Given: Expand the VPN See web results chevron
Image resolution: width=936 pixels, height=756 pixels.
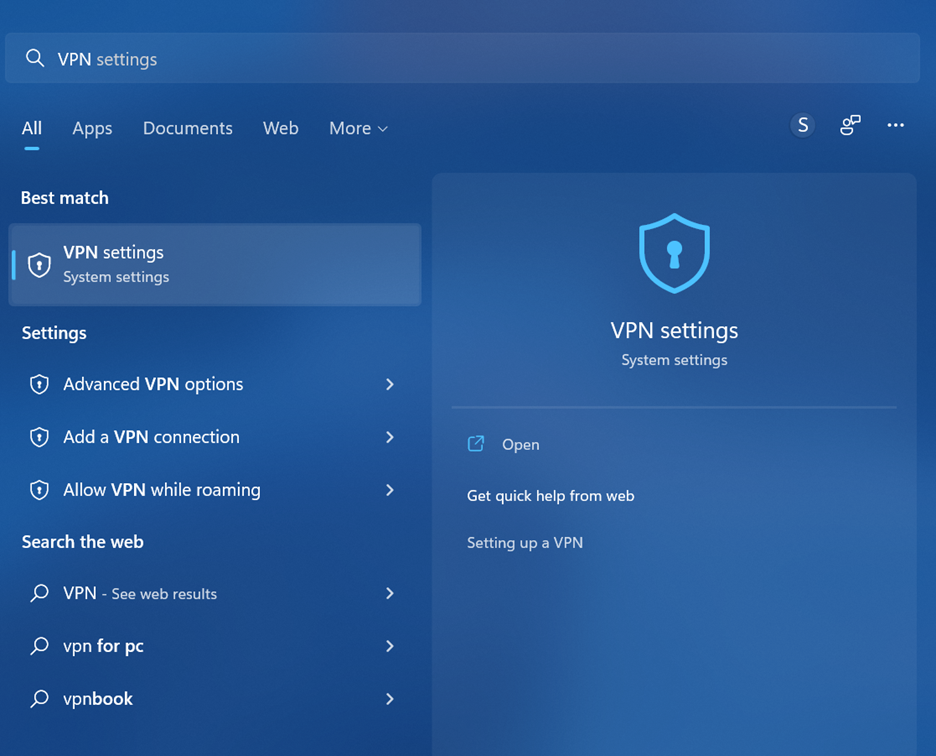Looking at the screenshot, I should pos(390,593).
